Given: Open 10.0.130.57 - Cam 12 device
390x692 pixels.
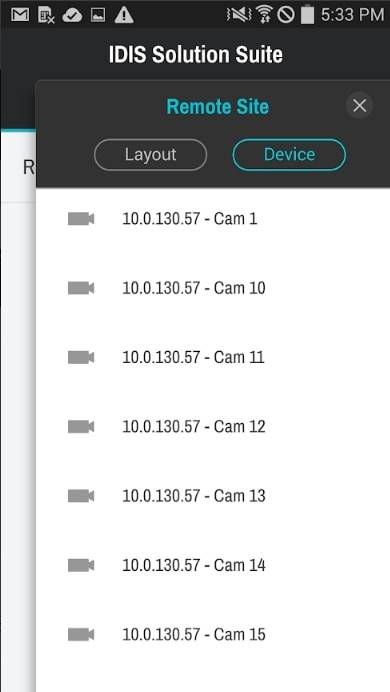Looking at the screenshot, I should (213, 427).
